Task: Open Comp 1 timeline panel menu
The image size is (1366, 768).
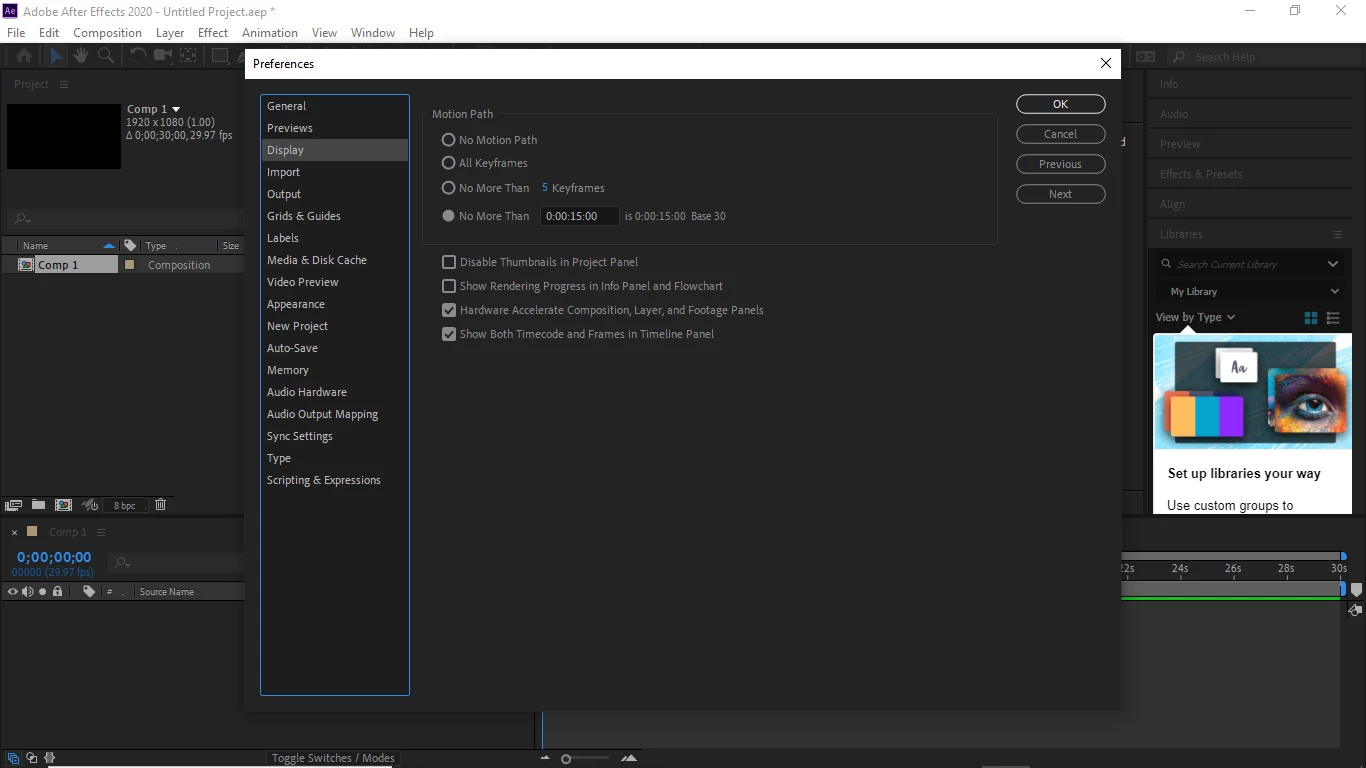Action: tap(101, 532)
